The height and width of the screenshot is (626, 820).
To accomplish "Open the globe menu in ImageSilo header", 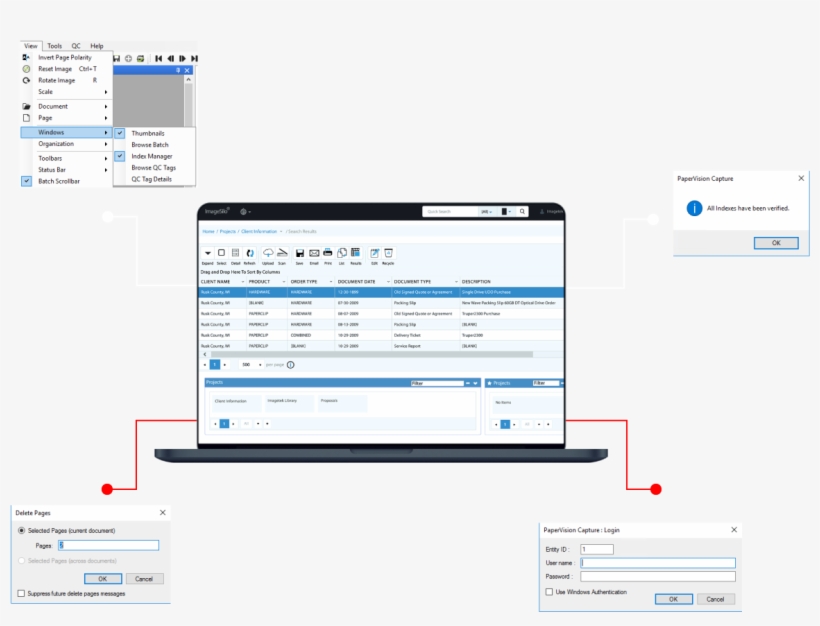I will [245, 212].
